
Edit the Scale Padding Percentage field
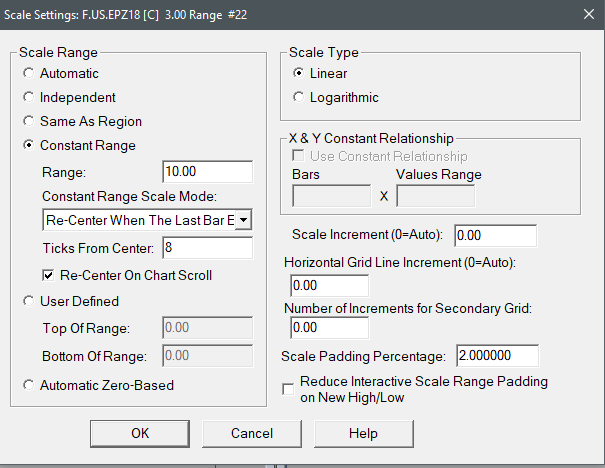pos(496,356)
